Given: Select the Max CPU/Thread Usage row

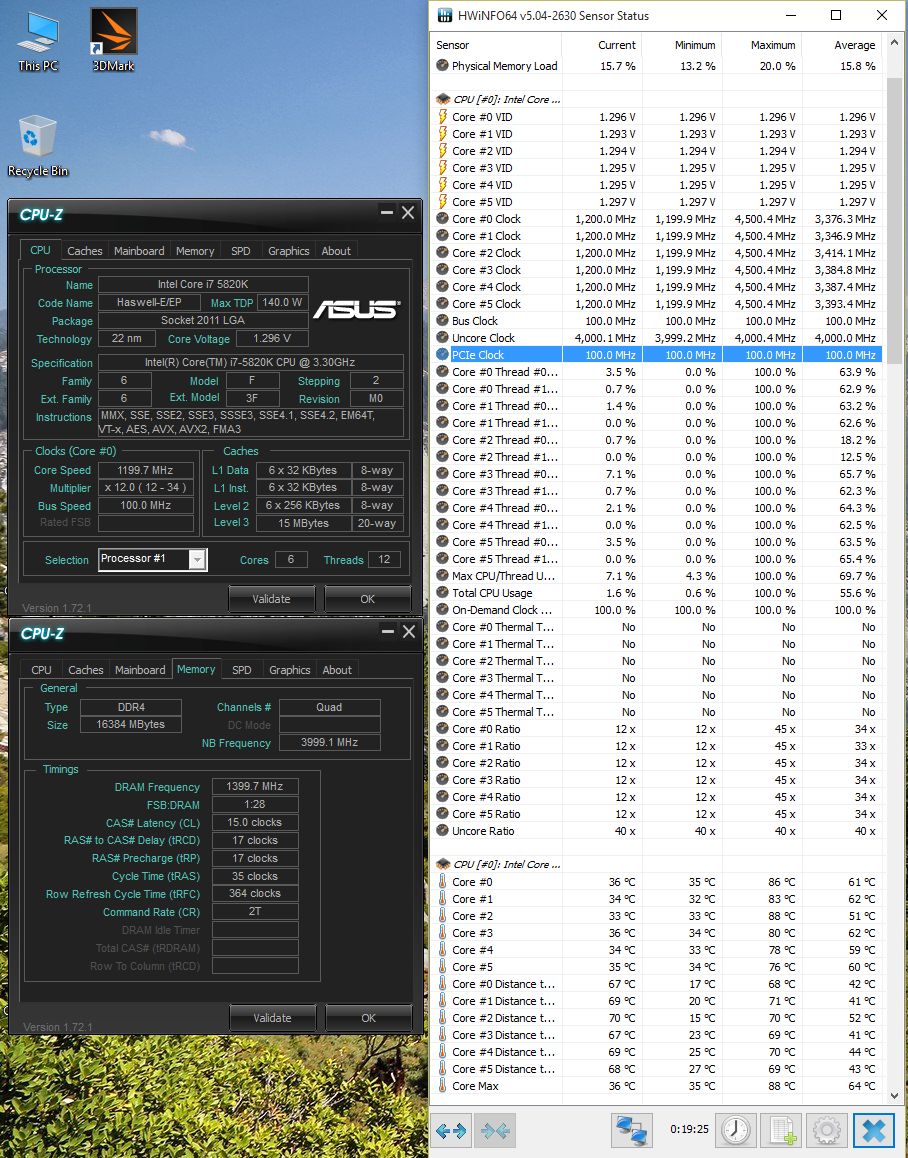Looking at the screenshot, I should coord(656,575).
